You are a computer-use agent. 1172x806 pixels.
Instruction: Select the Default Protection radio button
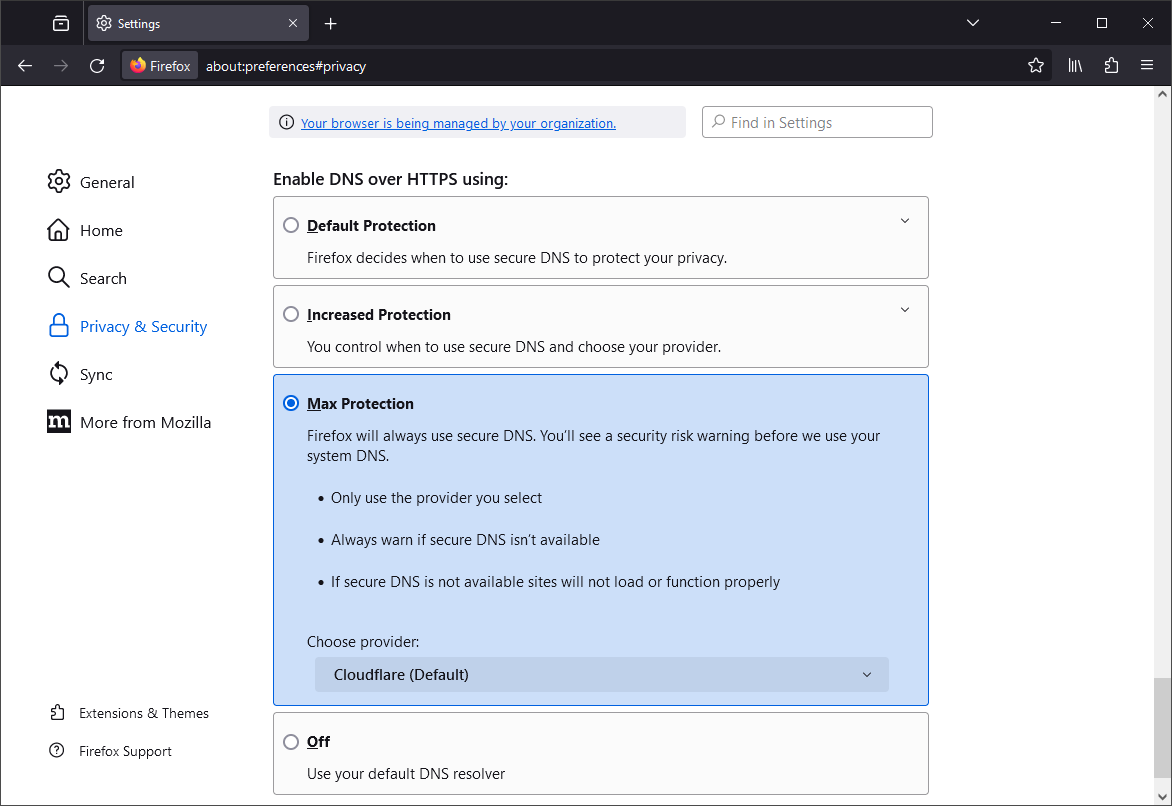coord(291,225)
